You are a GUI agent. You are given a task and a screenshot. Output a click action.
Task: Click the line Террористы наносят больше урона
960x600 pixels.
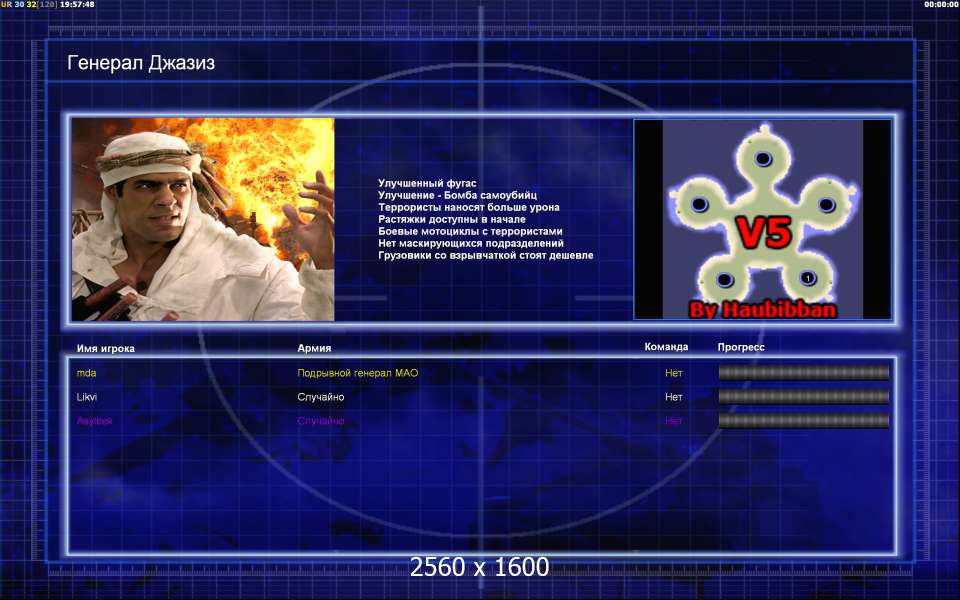tap(468, 207)
